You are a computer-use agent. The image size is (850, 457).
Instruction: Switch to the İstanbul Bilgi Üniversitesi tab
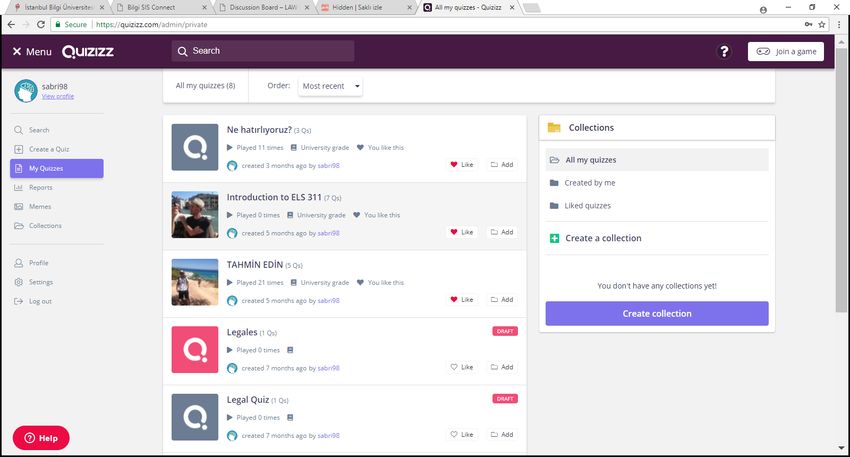tap(58, 8)
